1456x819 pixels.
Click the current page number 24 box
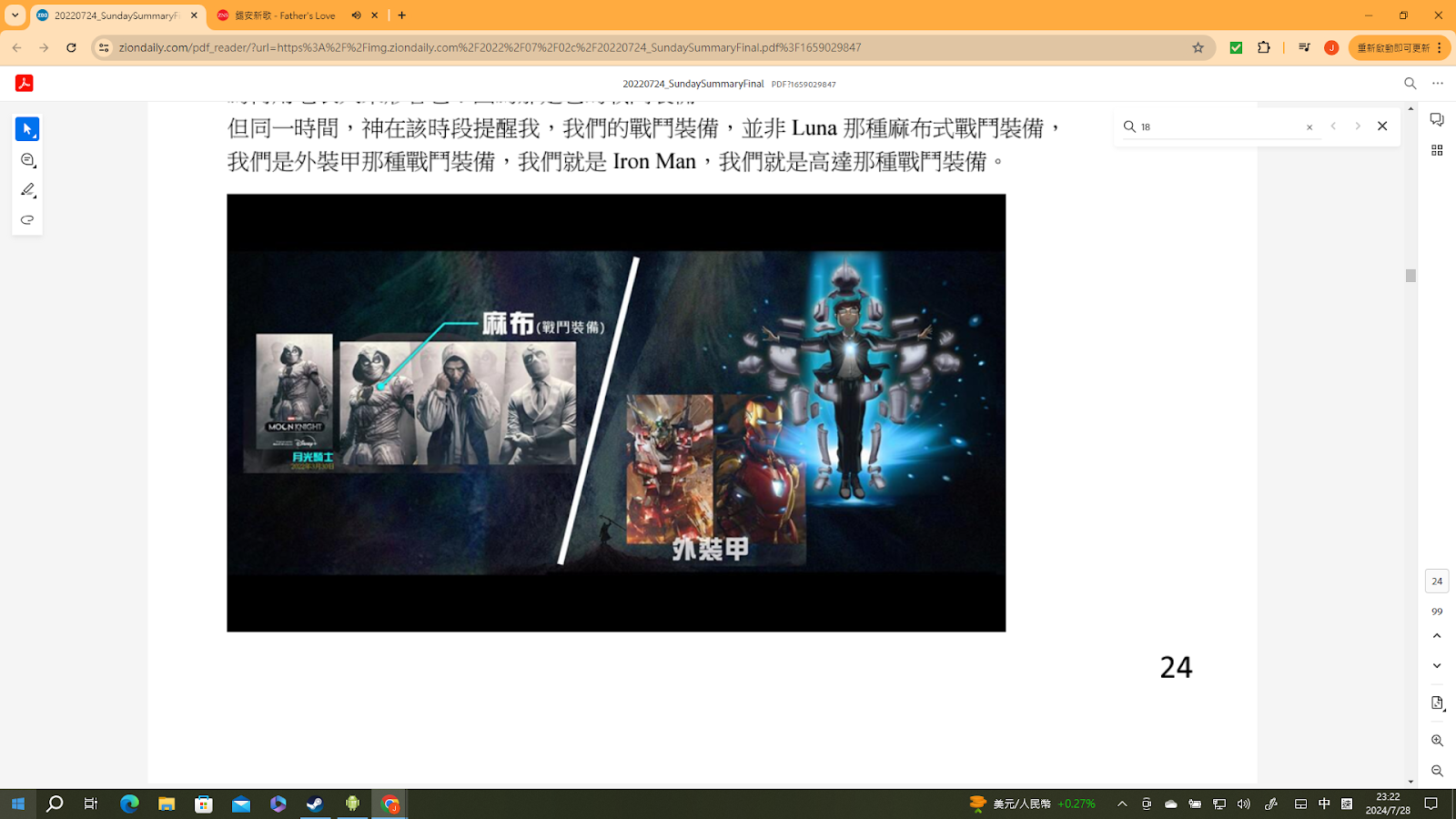tap(1437, 581)
